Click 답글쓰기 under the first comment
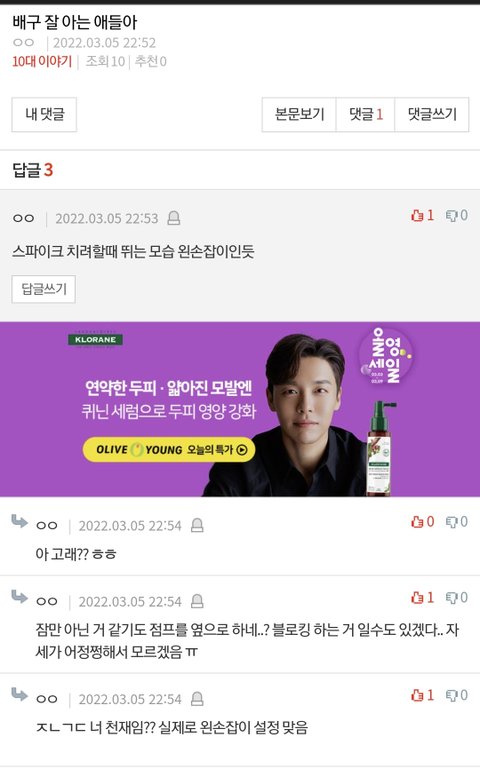The width and height of the screenshot is (480, 769). (44, 289)
